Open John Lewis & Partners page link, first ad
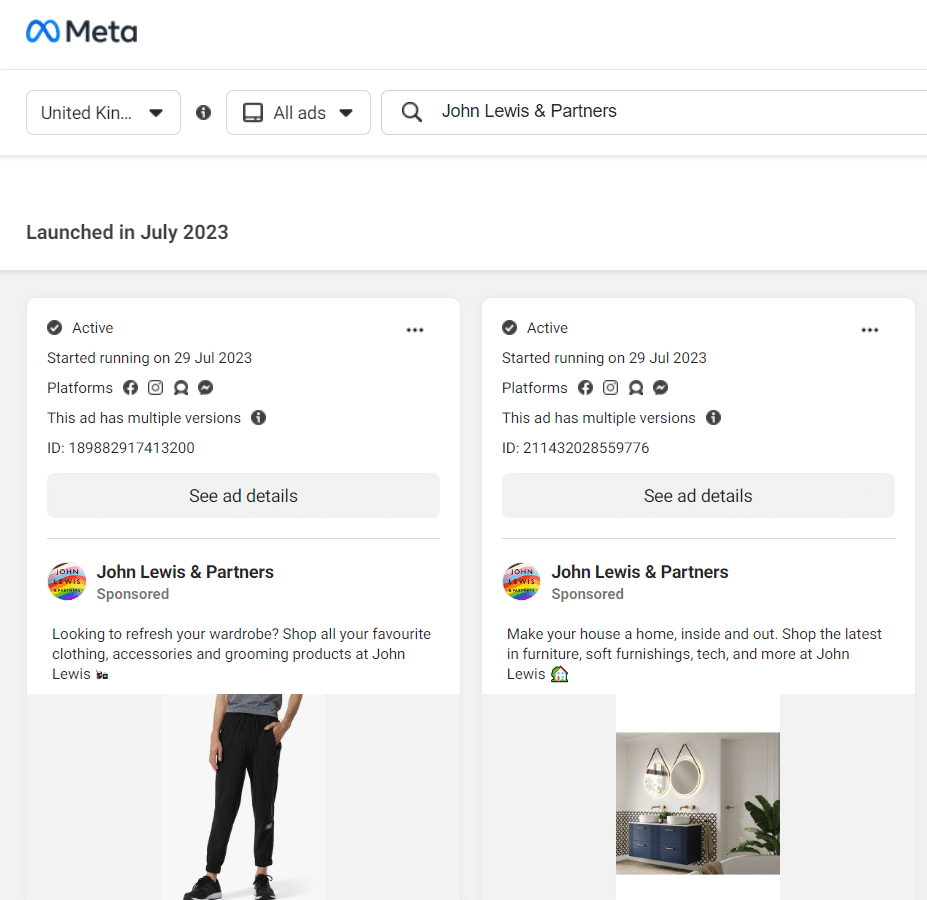The width and height of the screenshot is (927, 900). pos(185,572)
